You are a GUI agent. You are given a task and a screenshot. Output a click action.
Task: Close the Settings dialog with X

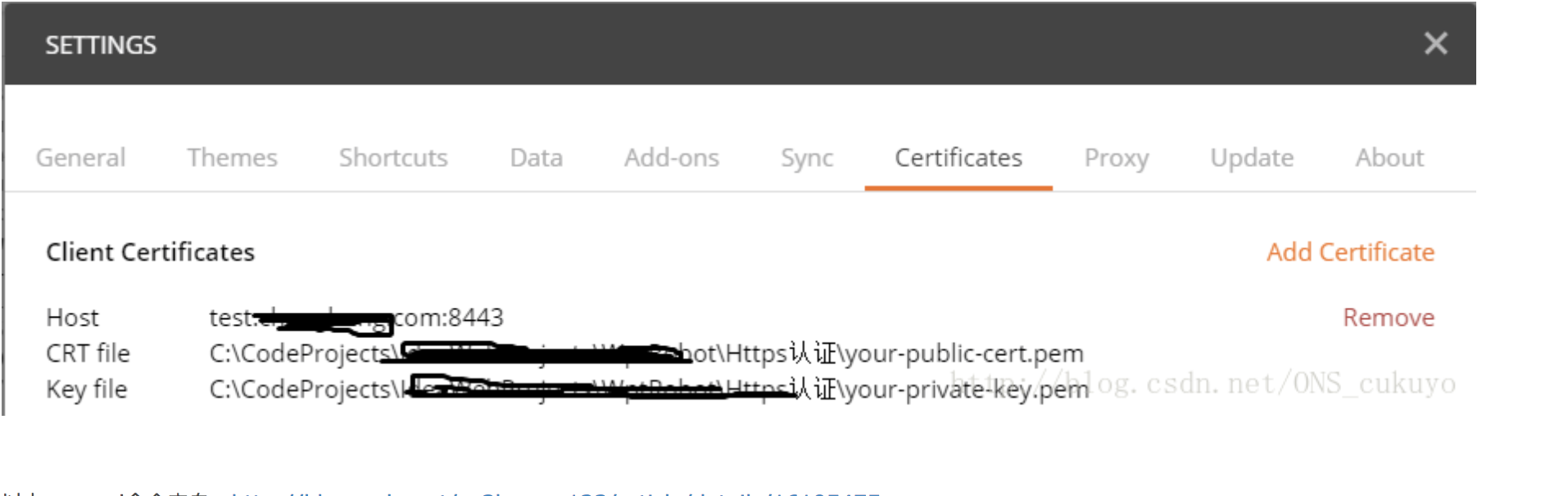point(1435,43)
